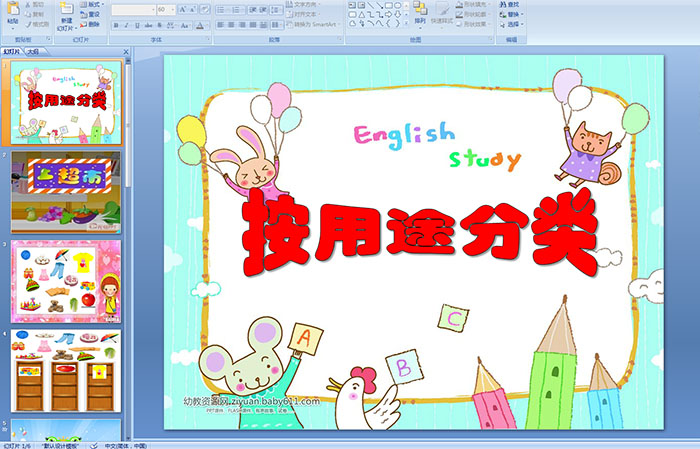Click the Clear Formatting eraser icon
The width and height of the screenshot is (700, 449).
click(x=204, y=9)
